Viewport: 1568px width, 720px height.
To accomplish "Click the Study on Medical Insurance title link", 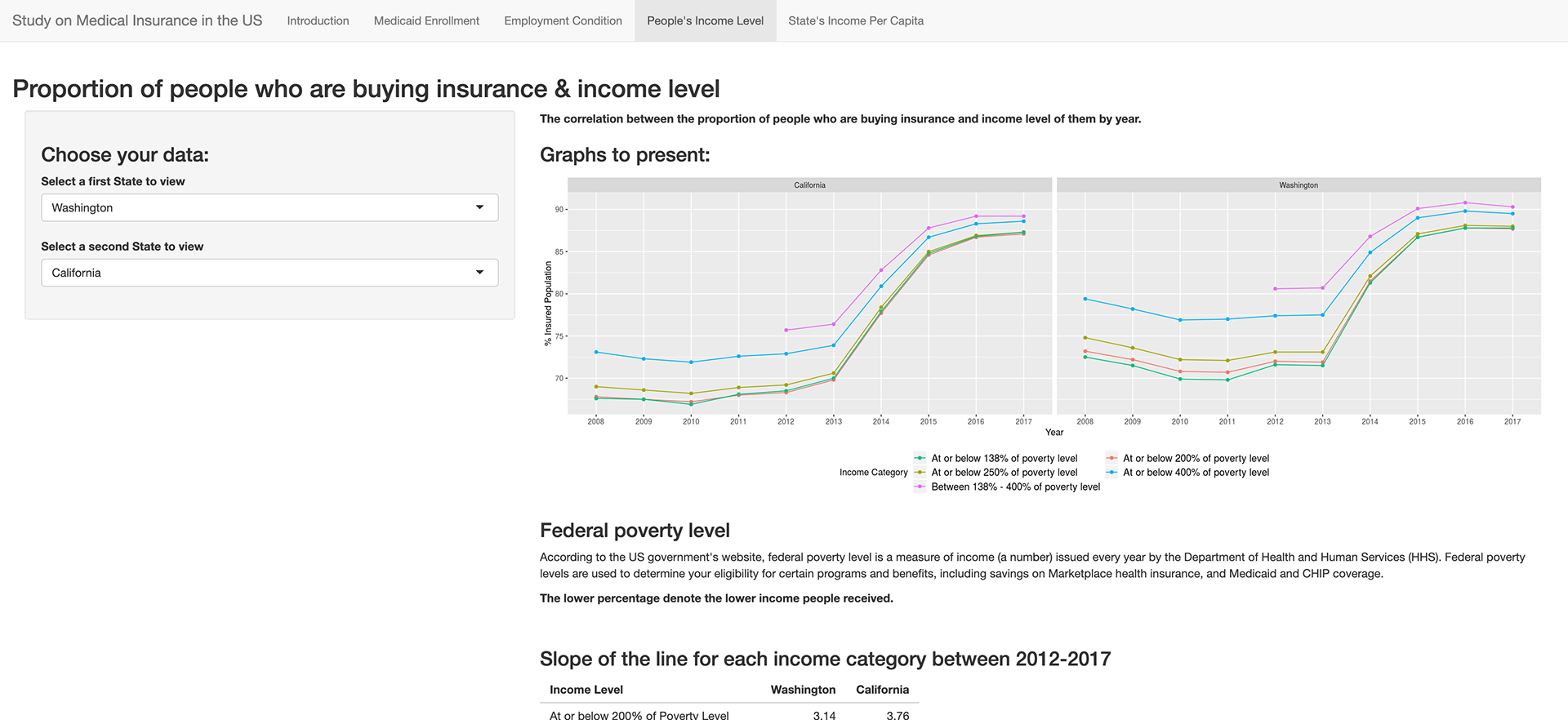I will 137,20.
